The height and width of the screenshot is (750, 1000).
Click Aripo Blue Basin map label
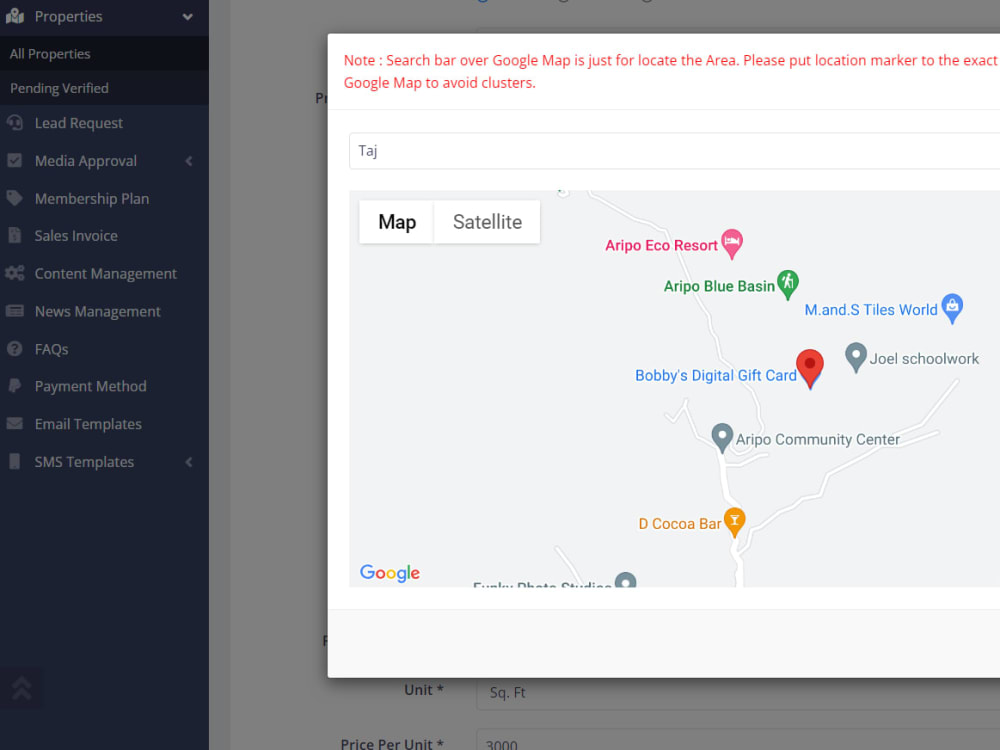(719, 286)
